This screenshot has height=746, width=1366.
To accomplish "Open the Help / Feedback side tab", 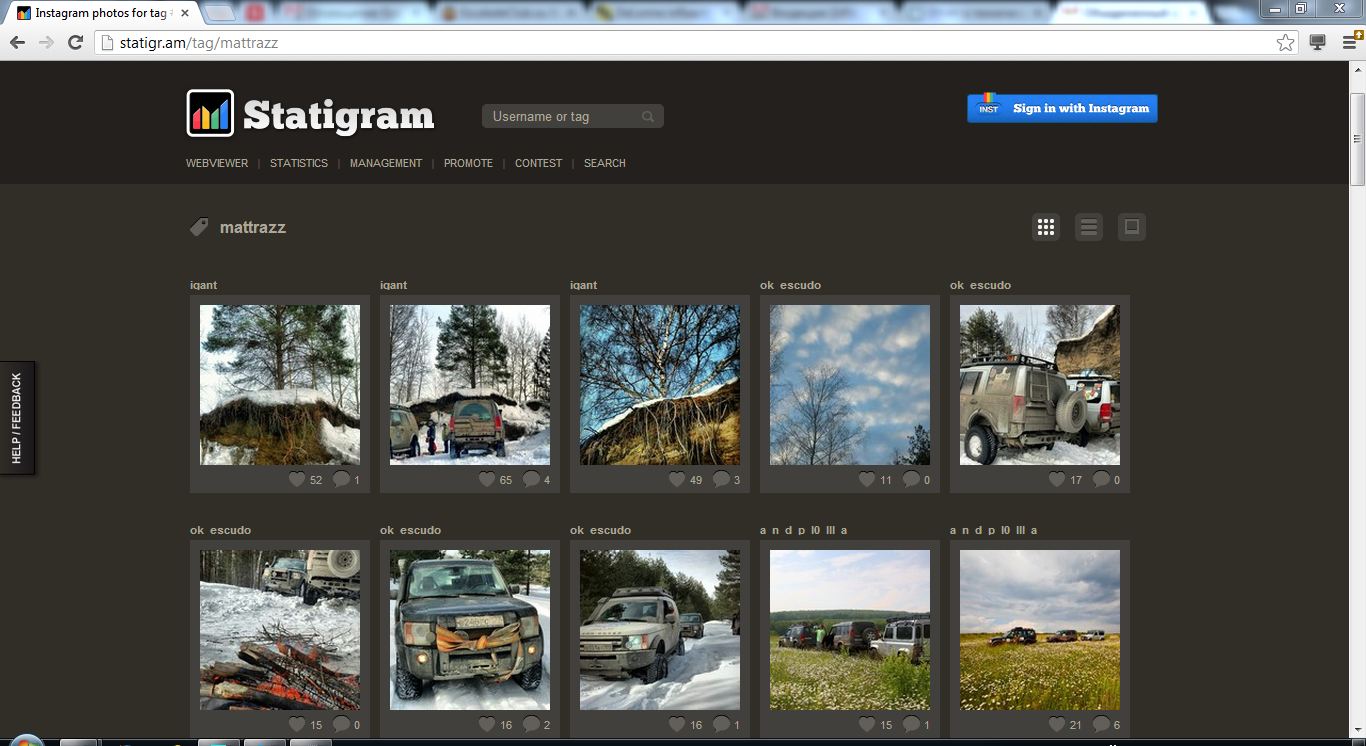I will tap(17, 418).
